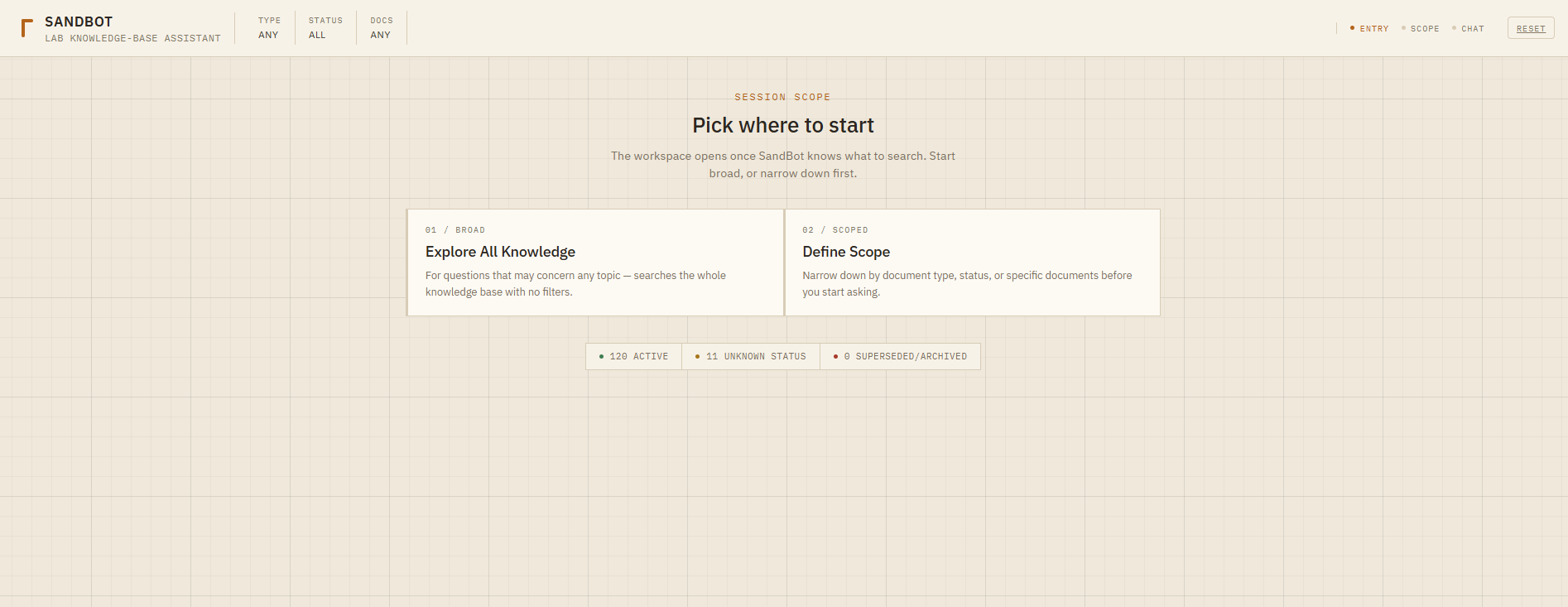Click the SANDBOT app title
This screenshot has height=607, width=1568.
(79, 22)
